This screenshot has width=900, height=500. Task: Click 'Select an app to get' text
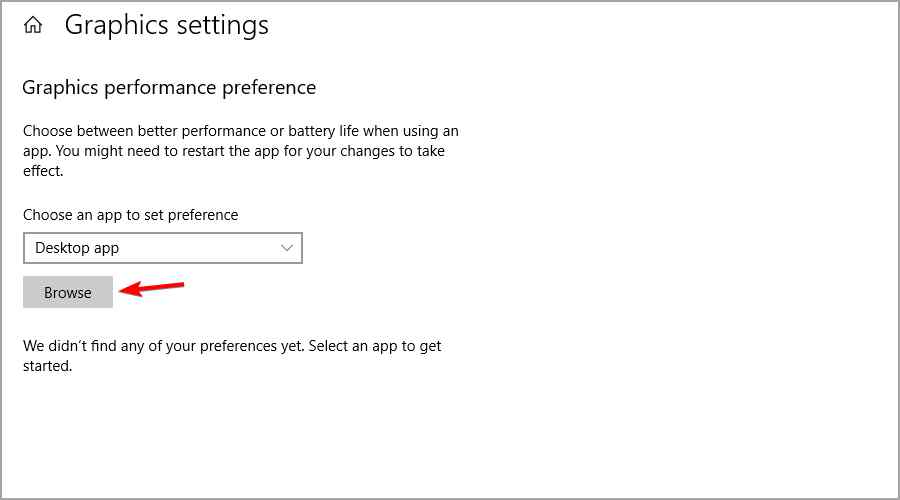(375, 346)
